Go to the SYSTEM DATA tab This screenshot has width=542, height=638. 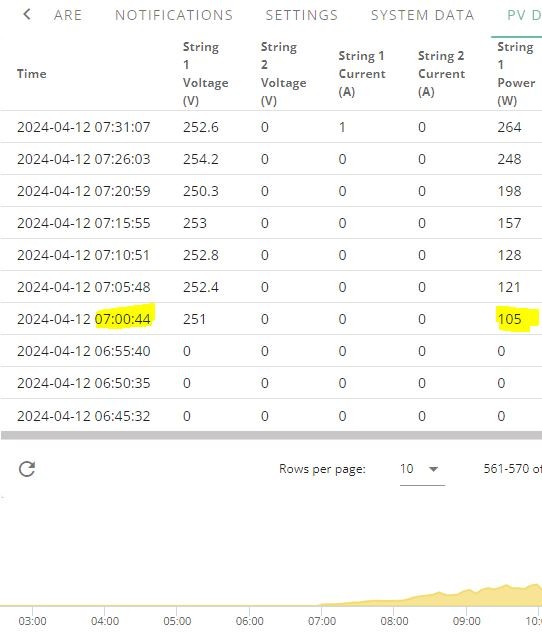pos(422,15)
